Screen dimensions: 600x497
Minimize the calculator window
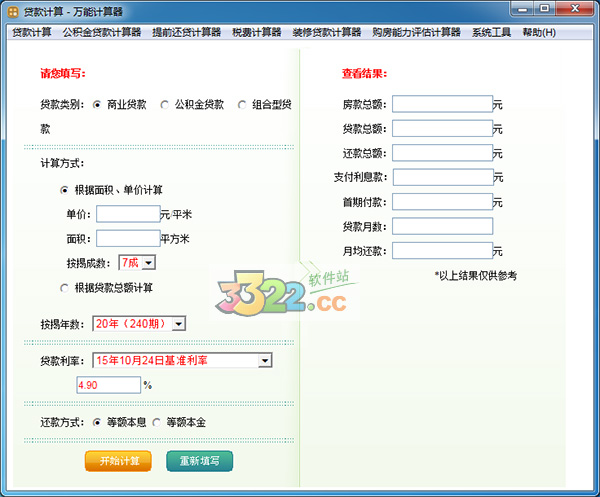(523, 9)
